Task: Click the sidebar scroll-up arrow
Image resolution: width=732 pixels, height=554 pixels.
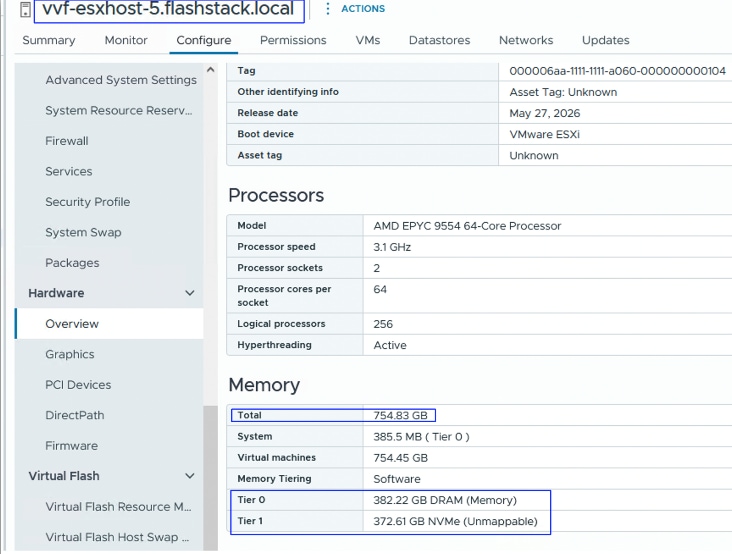Action: coord(211,70)
